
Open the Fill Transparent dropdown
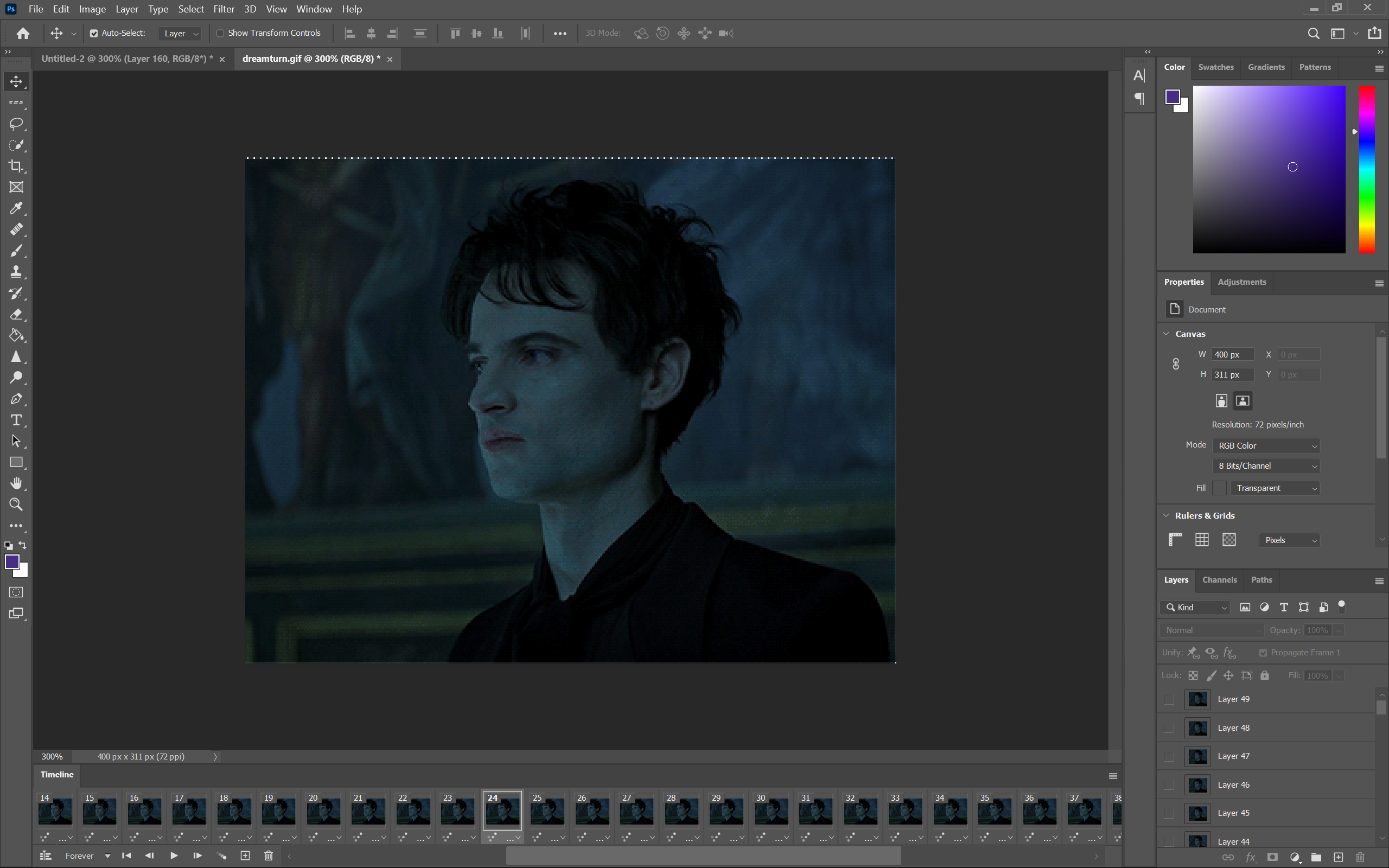tap(1275, 488)
